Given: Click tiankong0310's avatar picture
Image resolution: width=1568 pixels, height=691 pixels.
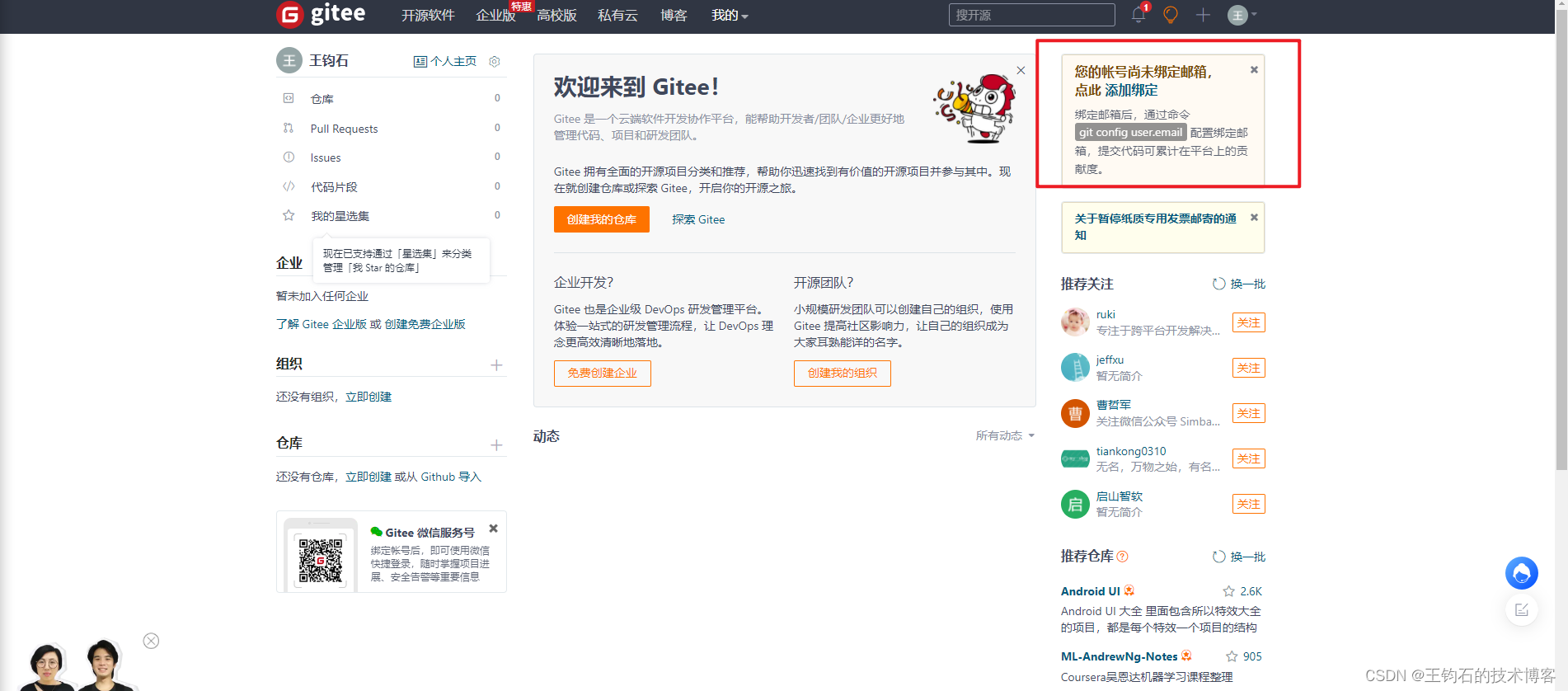Looking at the screenshot, I should tap(1075, 458).
